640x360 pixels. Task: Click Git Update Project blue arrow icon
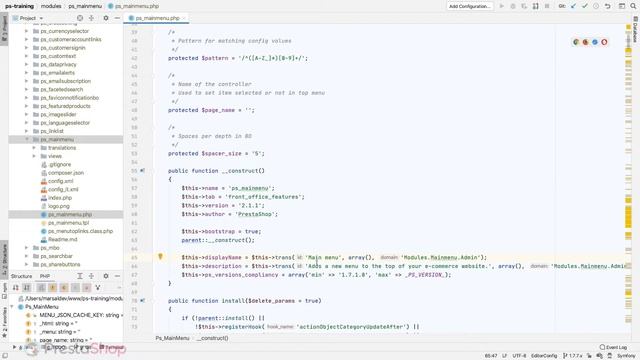[573, 6]
